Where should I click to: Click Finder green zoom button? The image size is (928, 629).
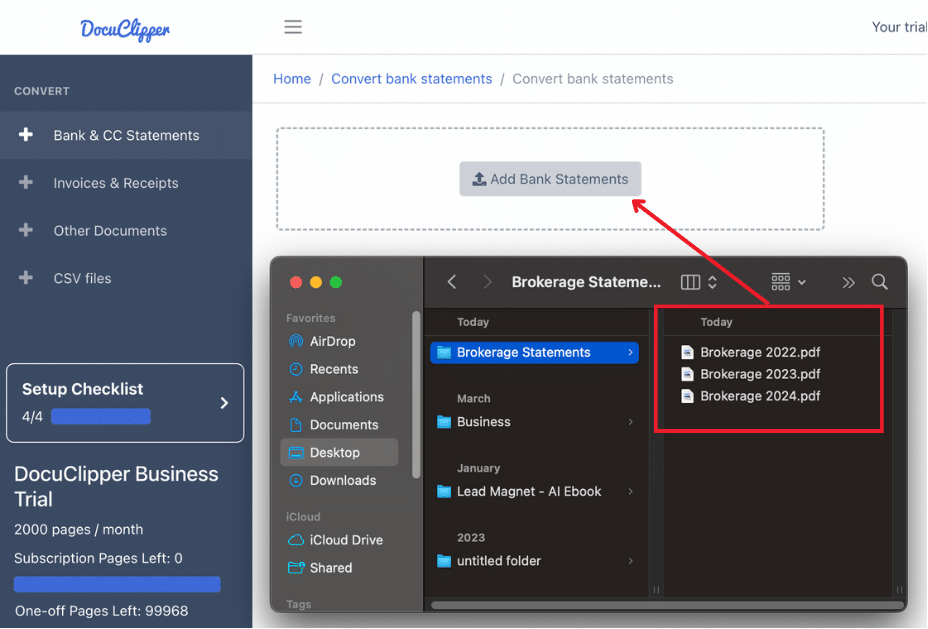coord(336,282)
